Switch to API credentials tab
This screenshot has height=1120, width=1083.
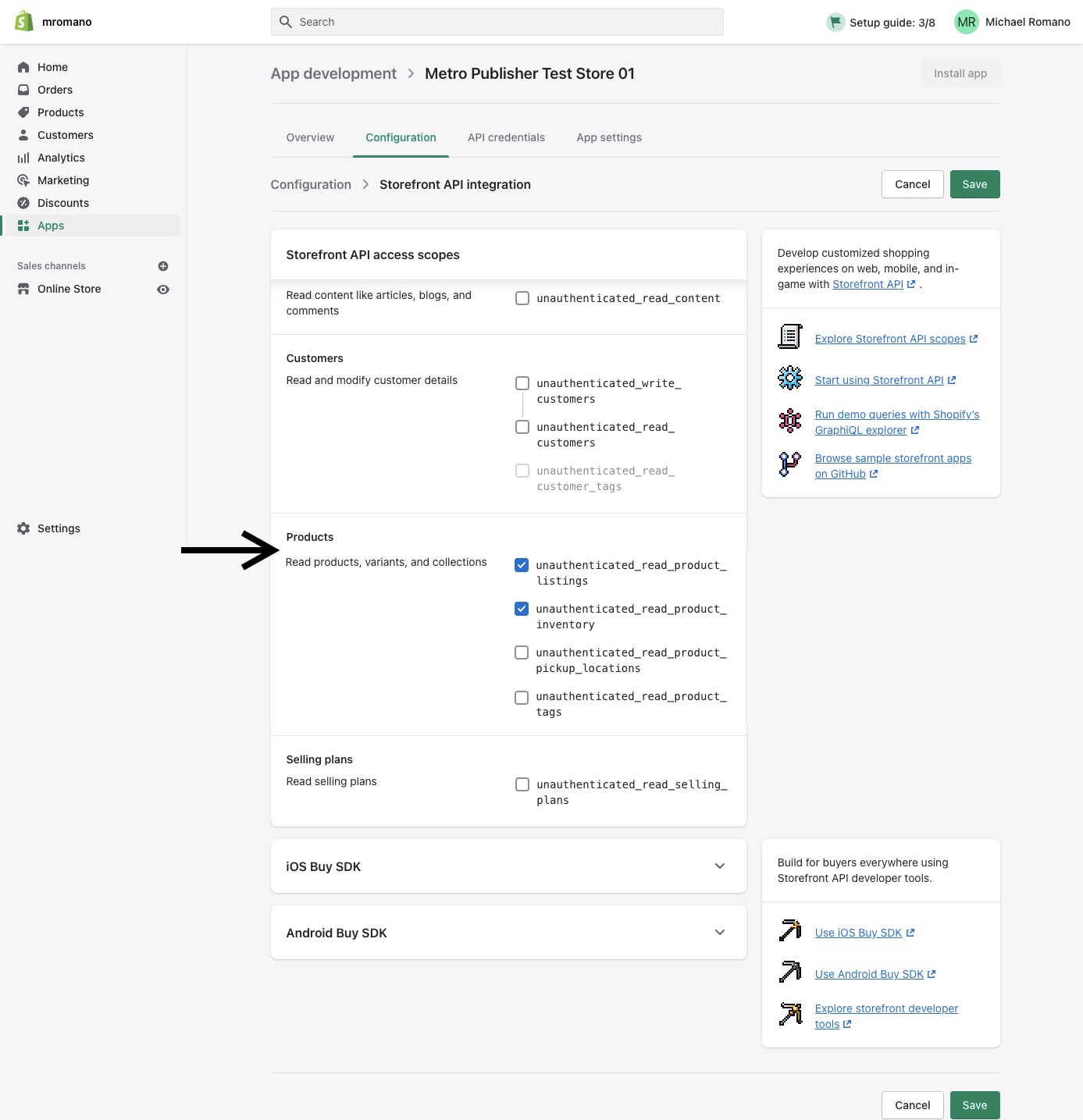506,137
